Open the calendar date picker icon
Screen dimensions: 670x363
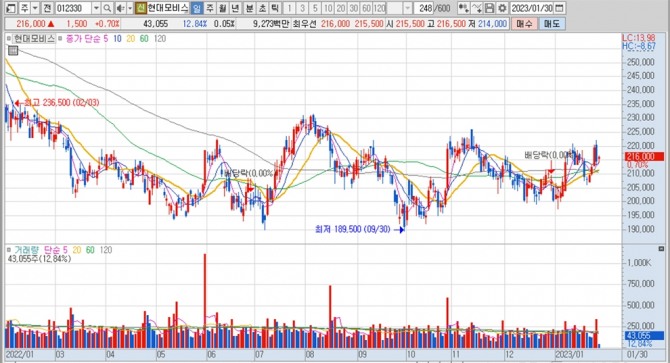(559, 8)
